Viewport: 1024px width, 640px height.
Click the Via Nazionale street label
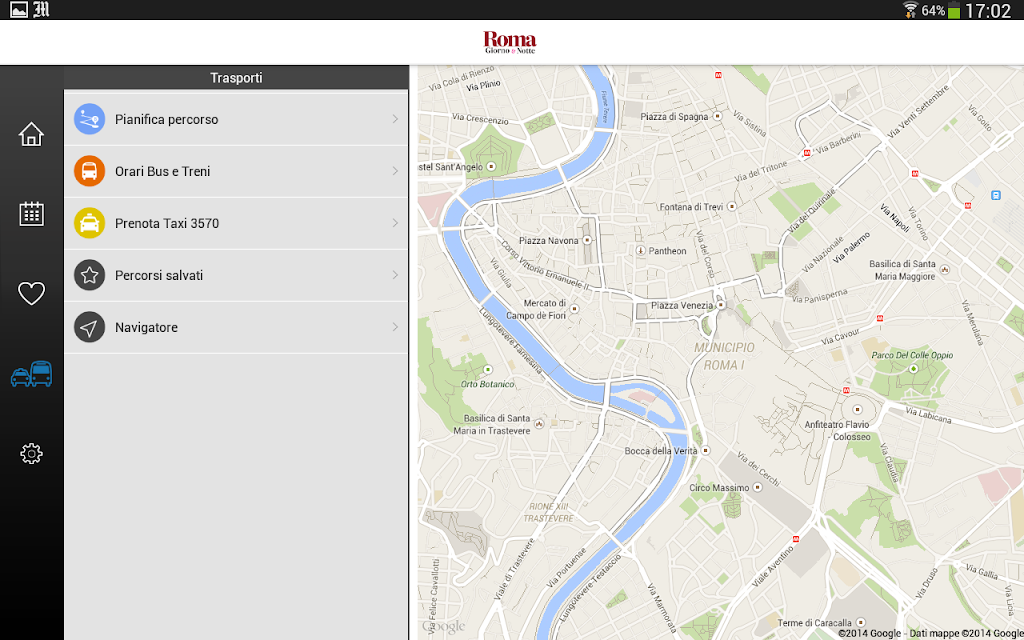click(822, 254)
